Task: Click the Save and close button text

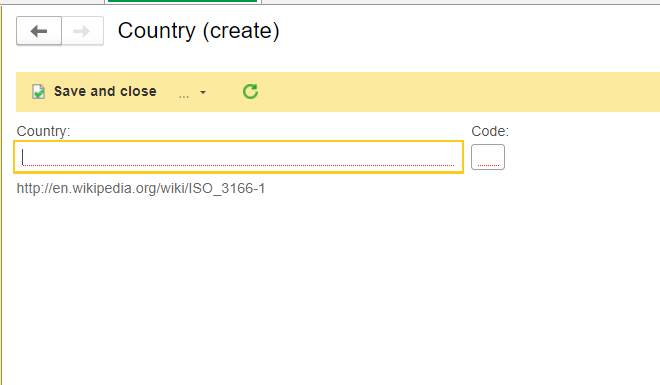Action: pyautogui.click(x=105, y=91)
